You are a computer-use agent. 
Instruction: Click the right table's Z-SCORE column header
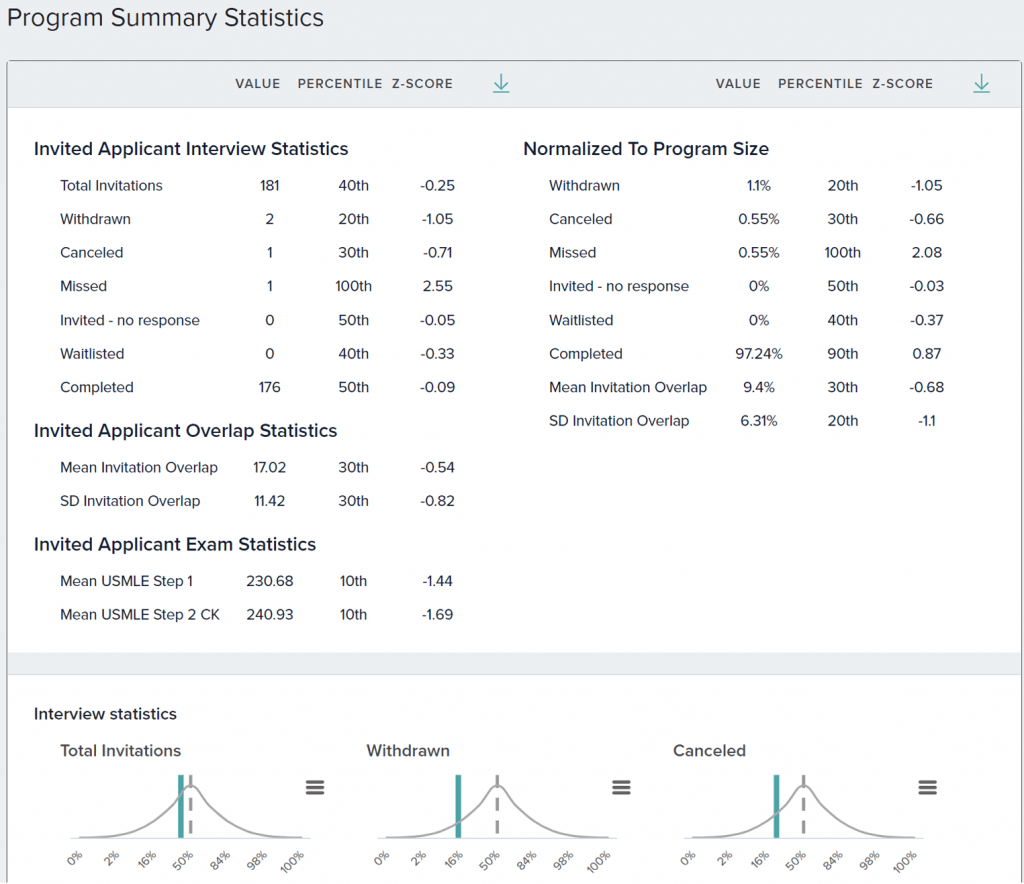click(902, 84)
